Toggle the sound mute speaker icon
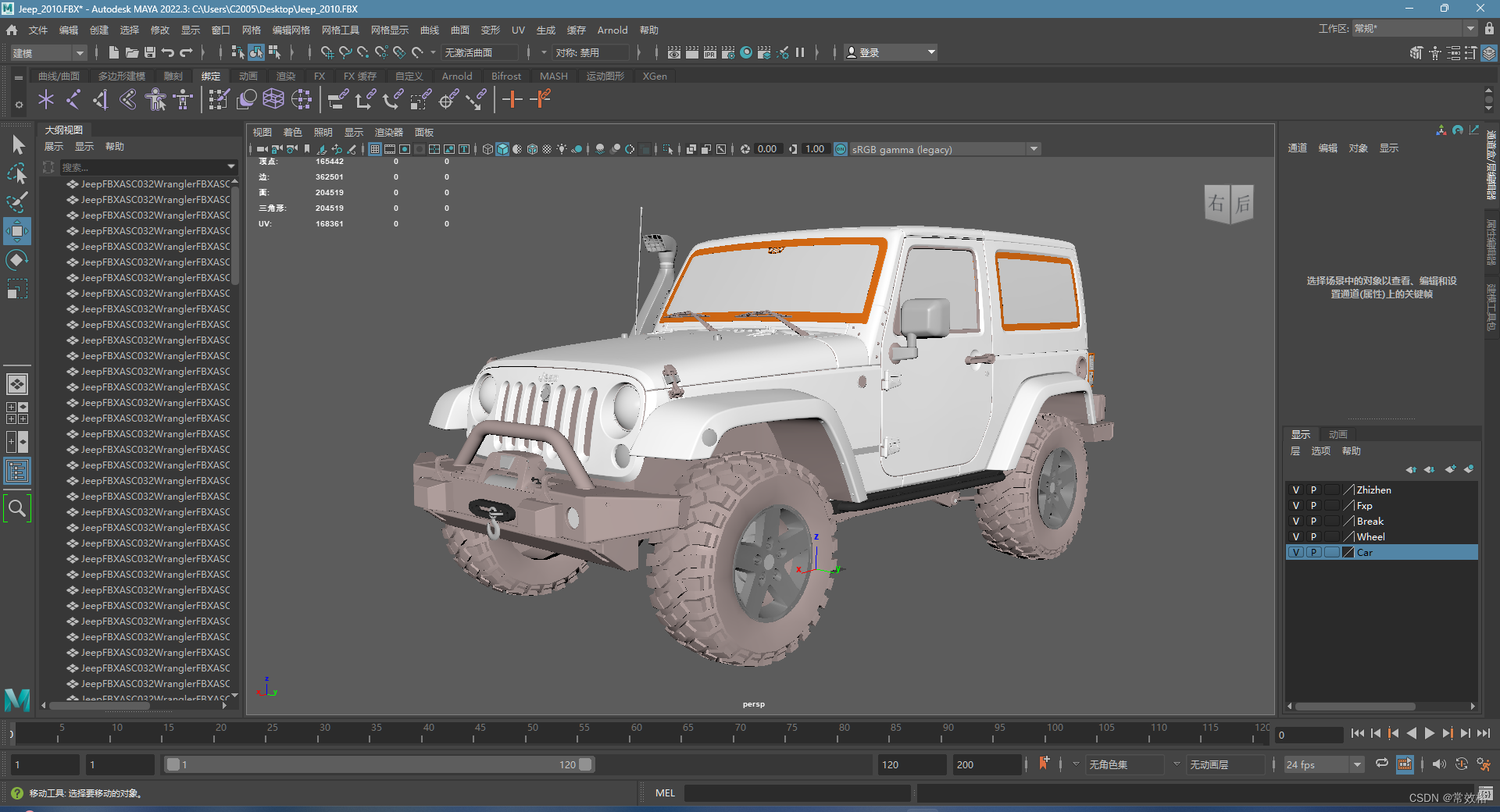1500x812 pixels. pos(1440,764)
